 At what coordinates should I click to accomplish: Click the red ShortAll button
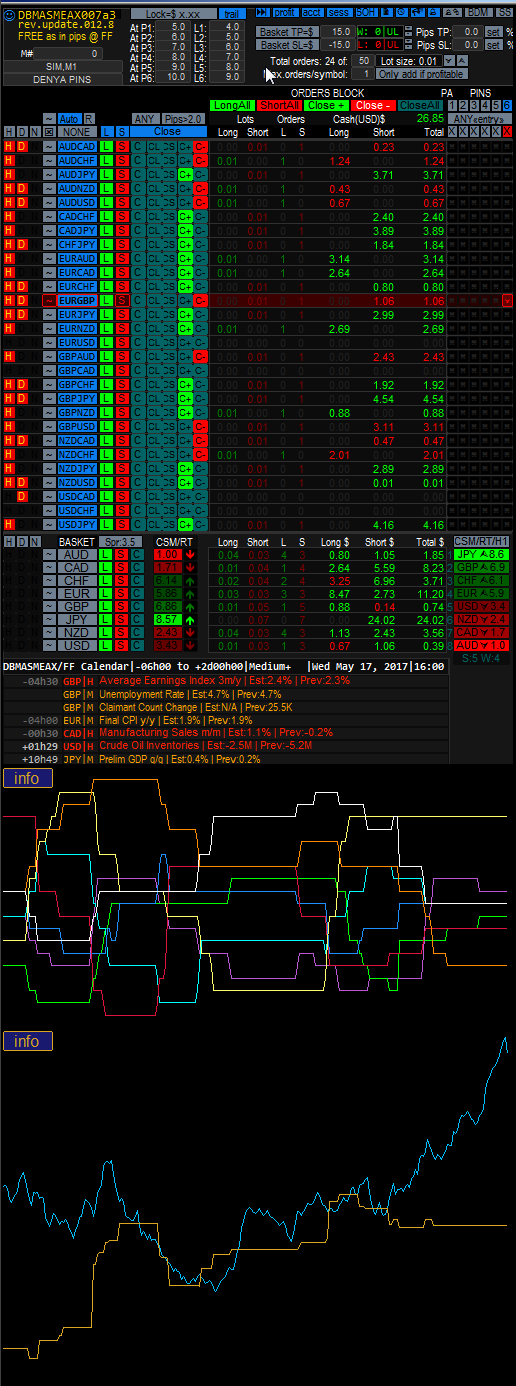pyautogui.click(x=279, y=105)
